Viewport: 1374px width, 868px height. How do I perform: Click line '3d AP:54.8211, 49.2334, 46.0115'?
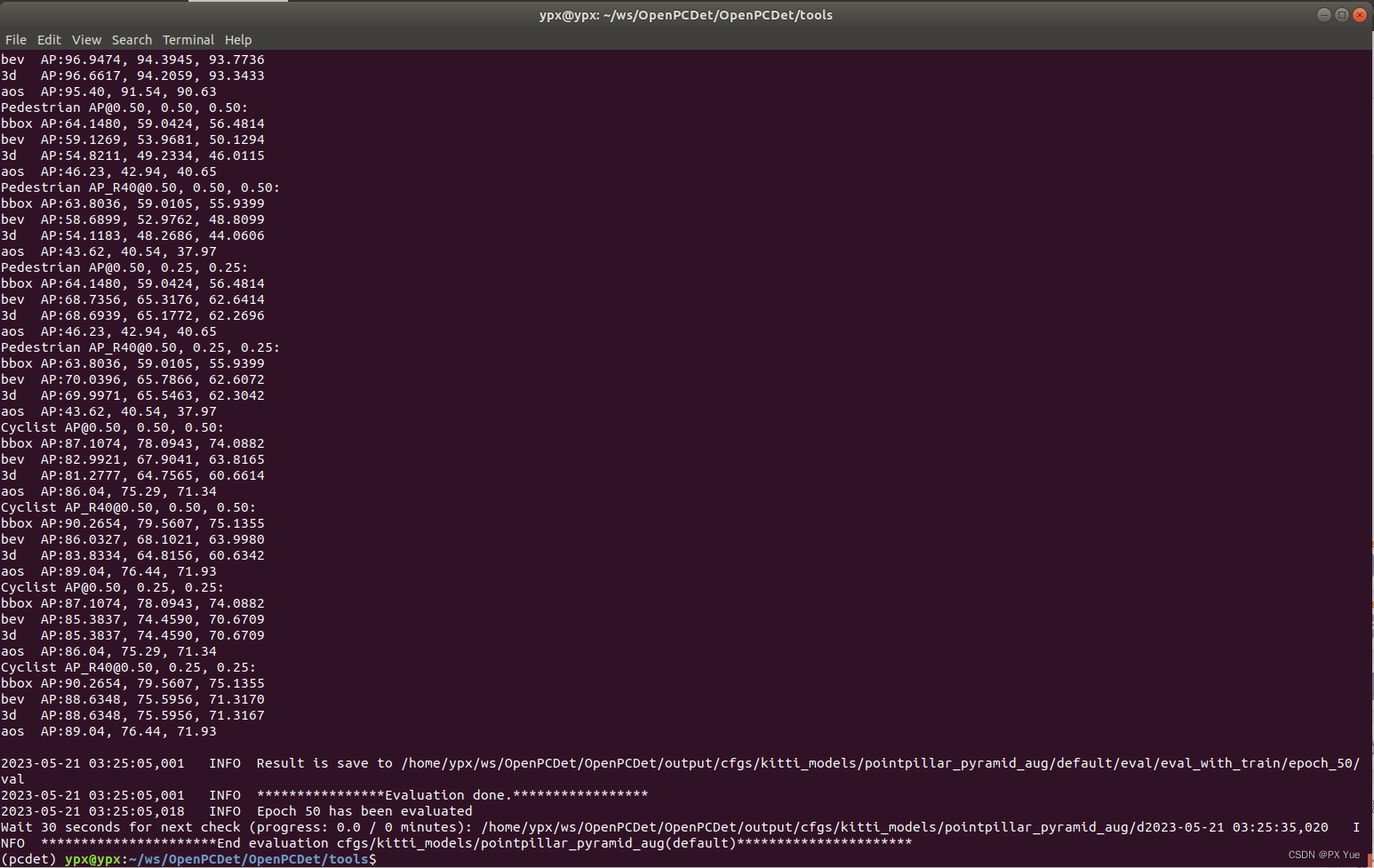coord(132,155)
